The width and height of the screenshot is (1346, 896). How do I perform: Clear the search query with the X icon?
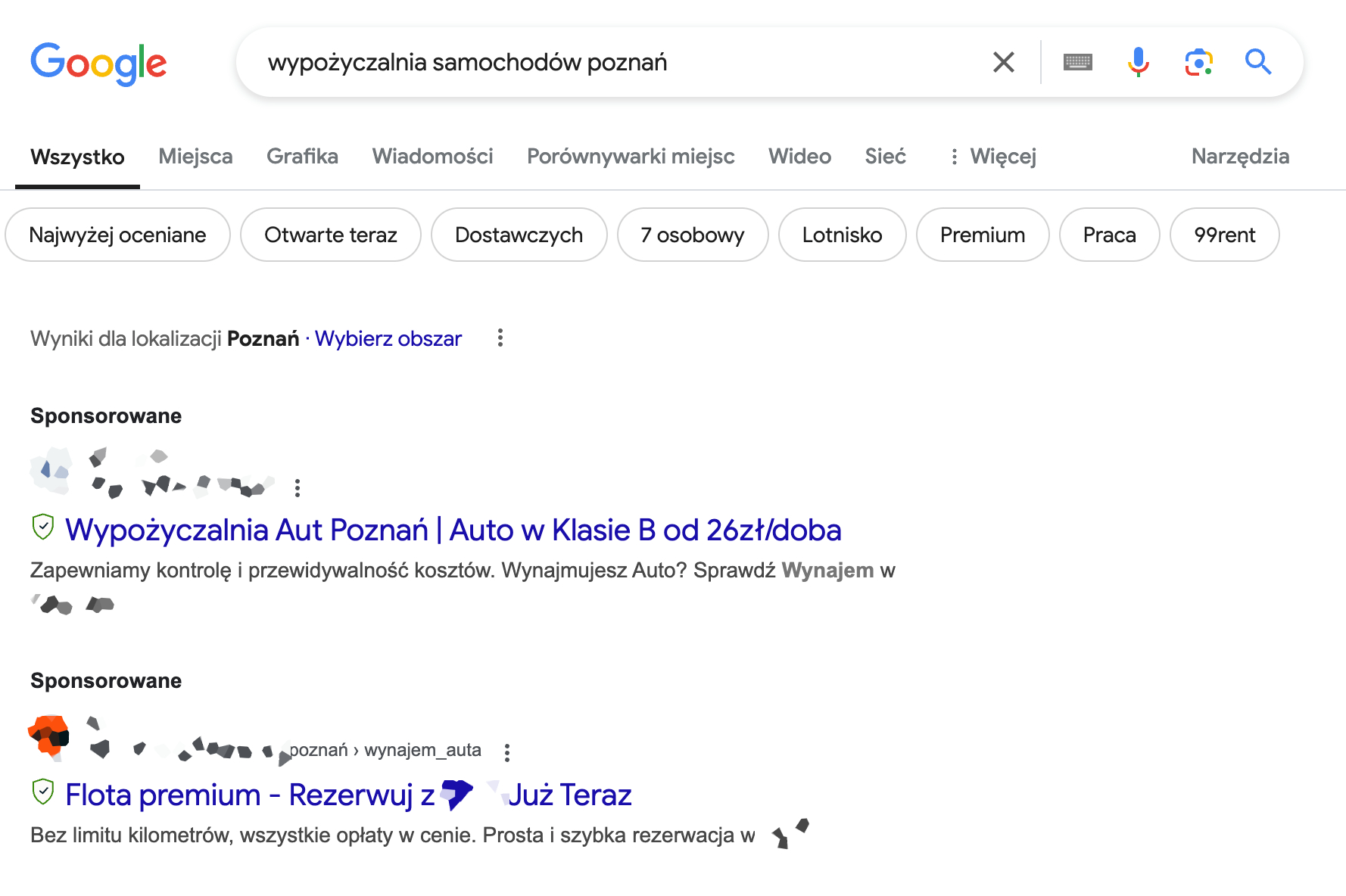click(1003, 62)
